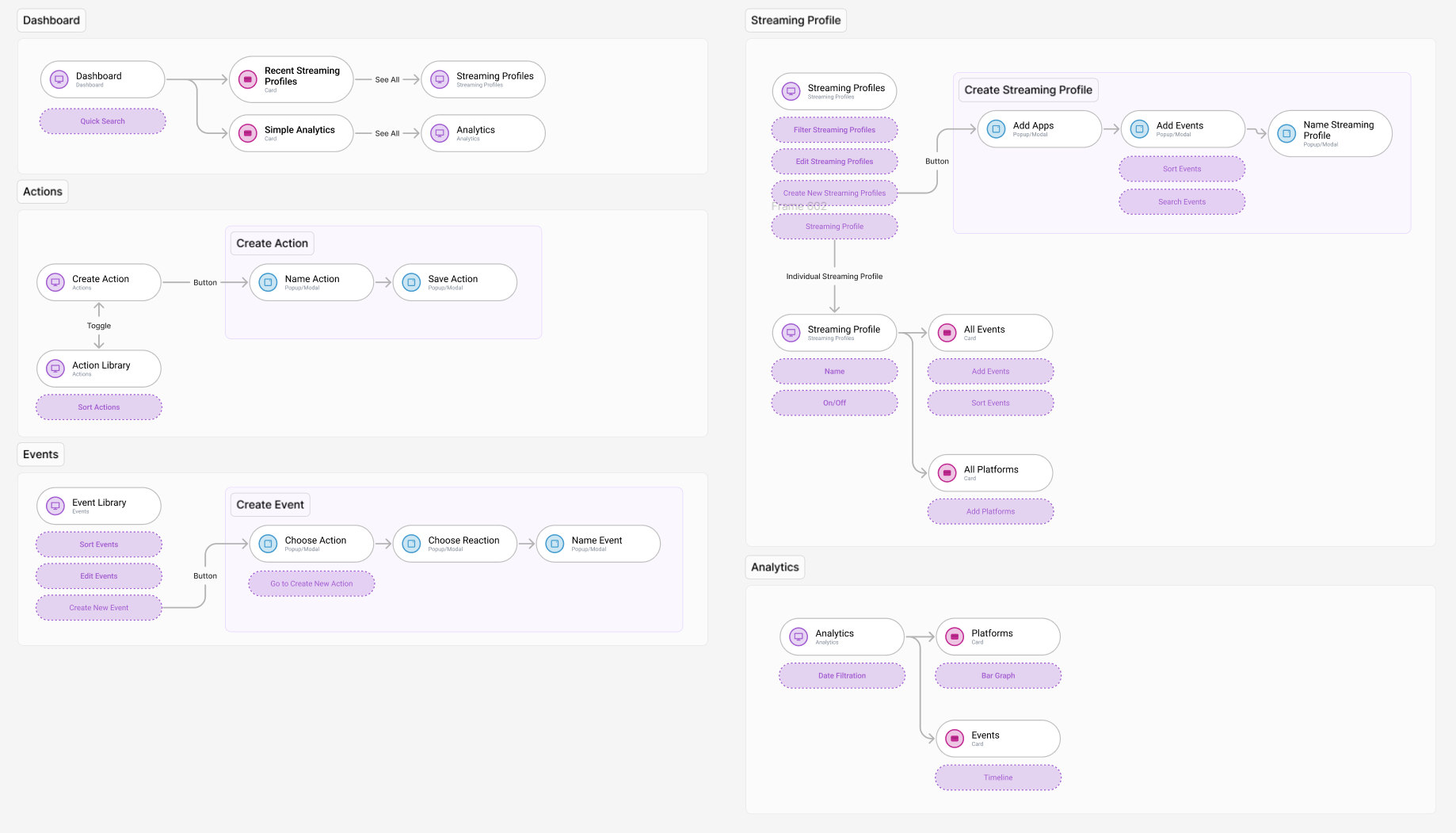The height and width of the screenshot is (833, 1456).
Task: Click the Sort Actions pill under Action Library
Action: (99, 407)
